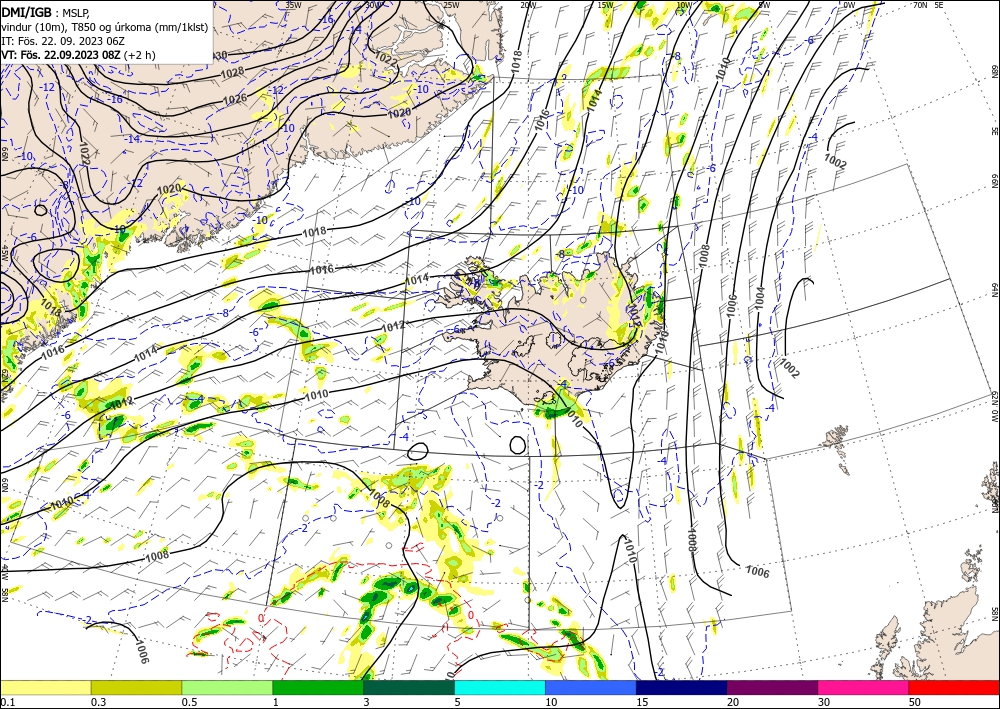Viewport: 1000px width, 709px height.
Task: Select the cyan 5–10 legend swatch
Action: pos(500,687)
